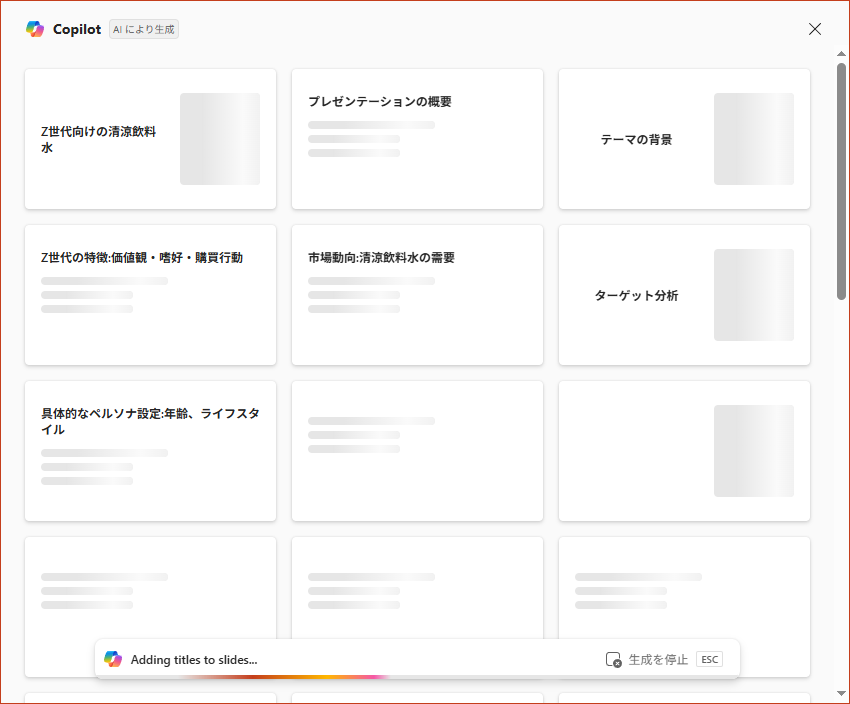Click the AI により生成 badge

pyautogui.click(x=144, y=29)
